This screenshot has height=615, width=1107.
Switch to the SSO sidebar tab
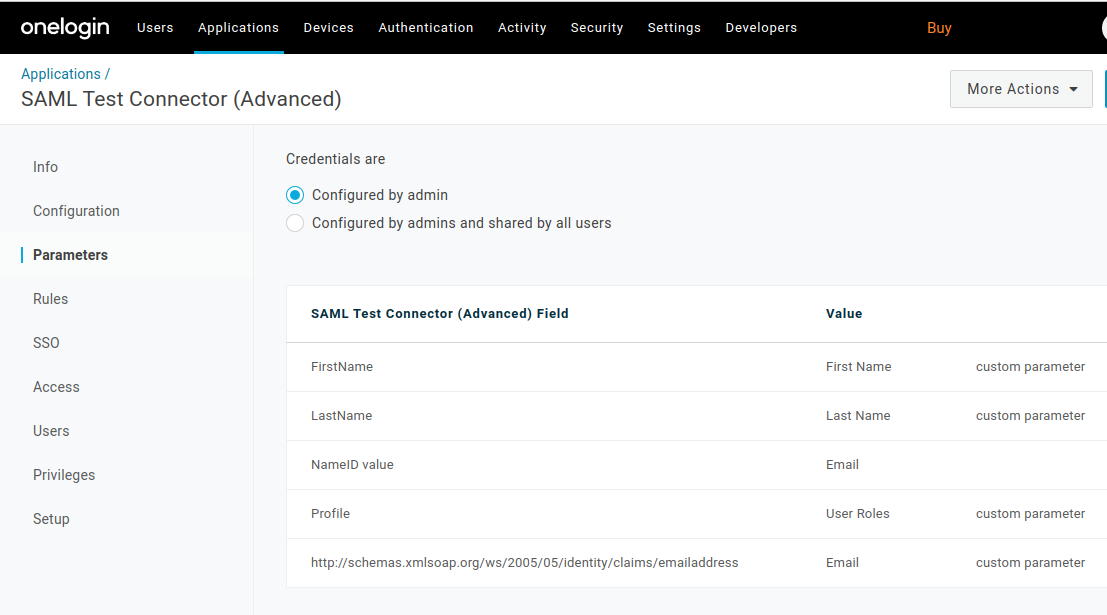(x=46, y=342)
